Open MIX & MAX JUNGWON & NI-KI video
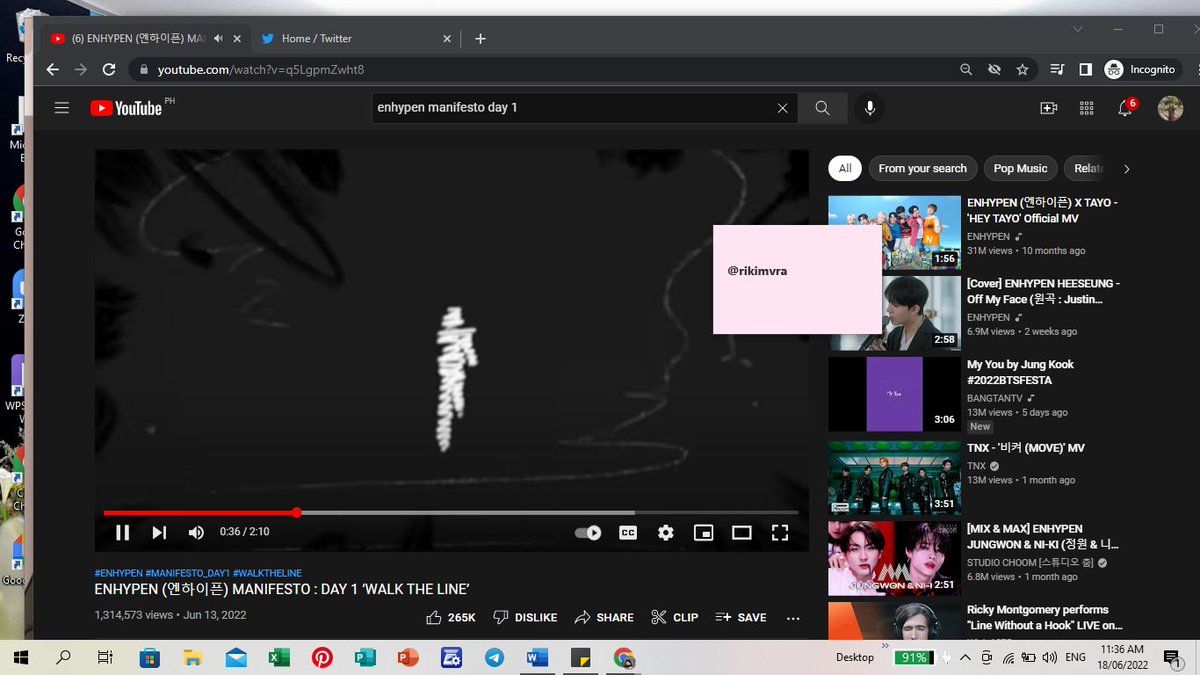 click(1044, 536)
